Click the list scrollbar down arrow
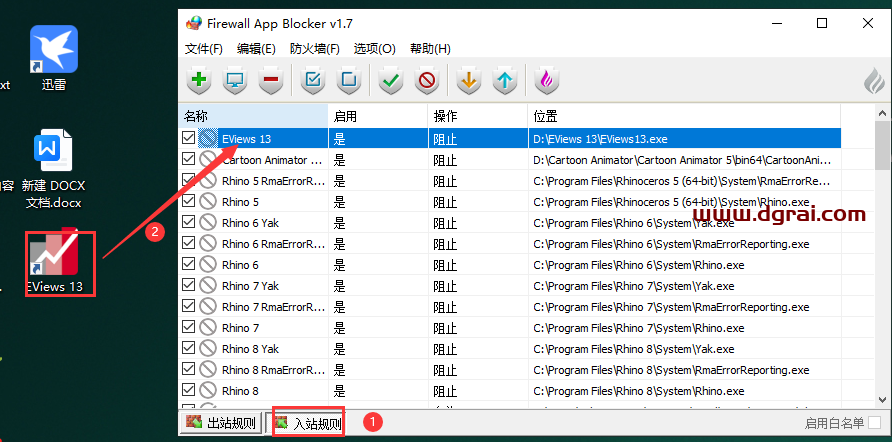The width and height of the screenshot is (892, 442). point(883,399)
